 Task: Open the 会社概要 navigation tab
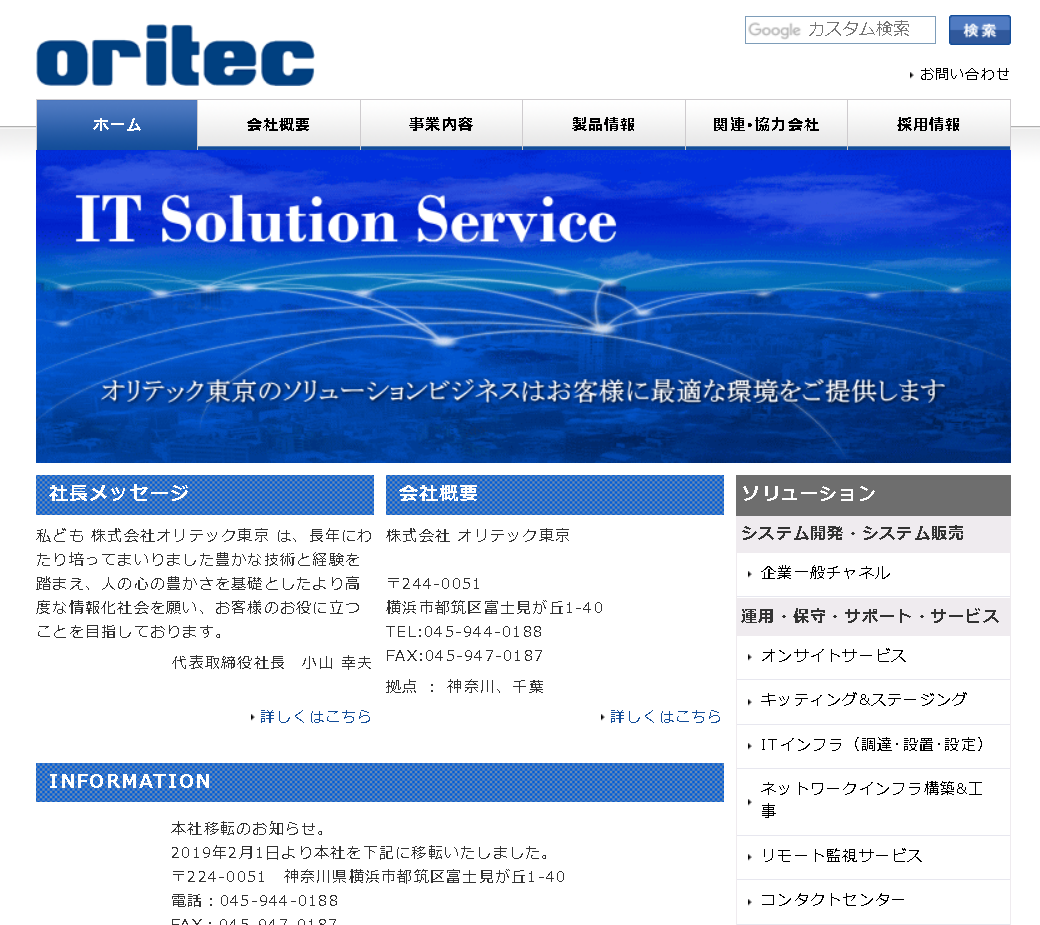click(279, 125)
